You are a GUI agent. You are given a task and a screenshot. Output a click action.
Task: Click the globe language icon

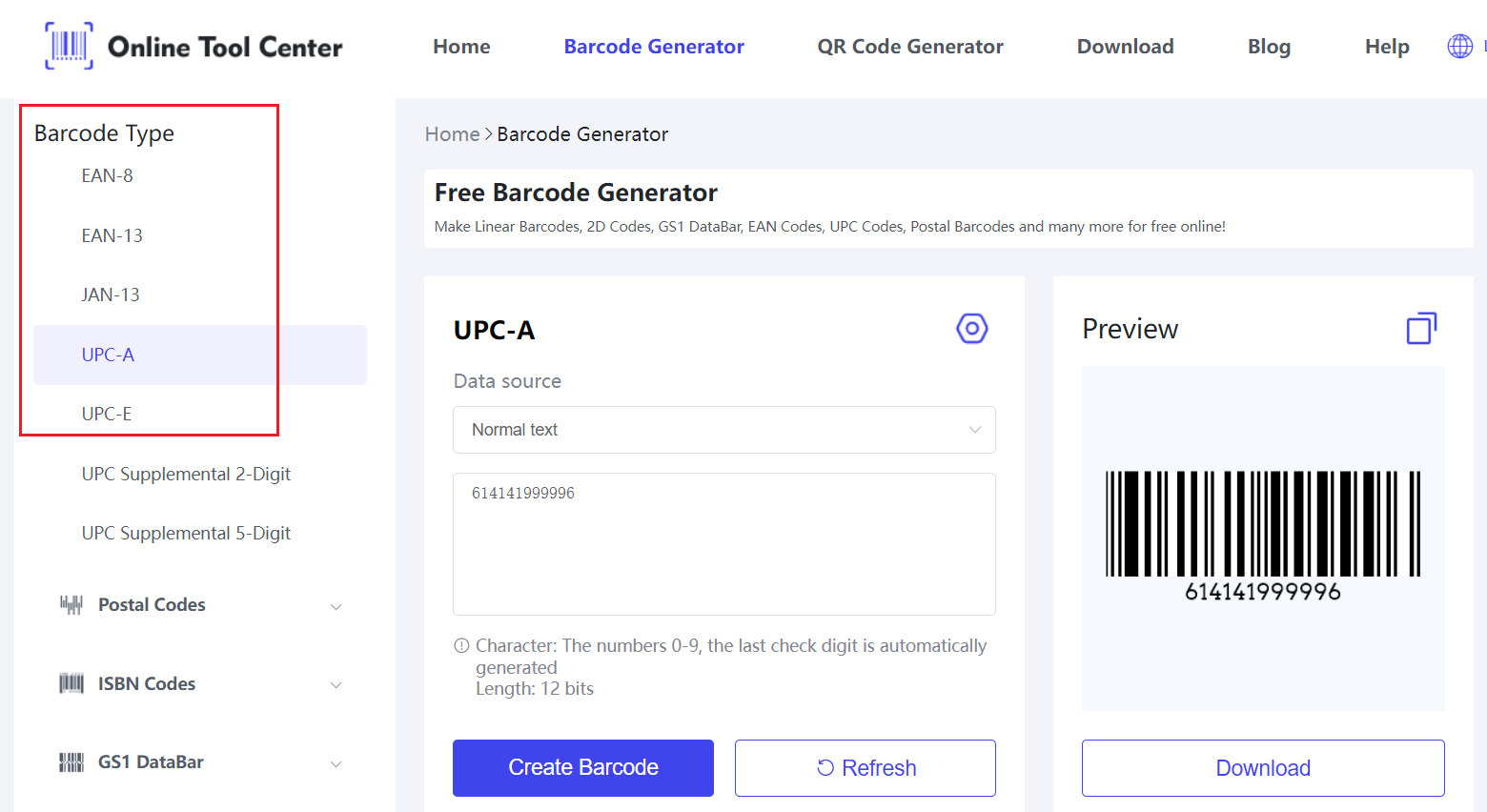point(1459,46)
